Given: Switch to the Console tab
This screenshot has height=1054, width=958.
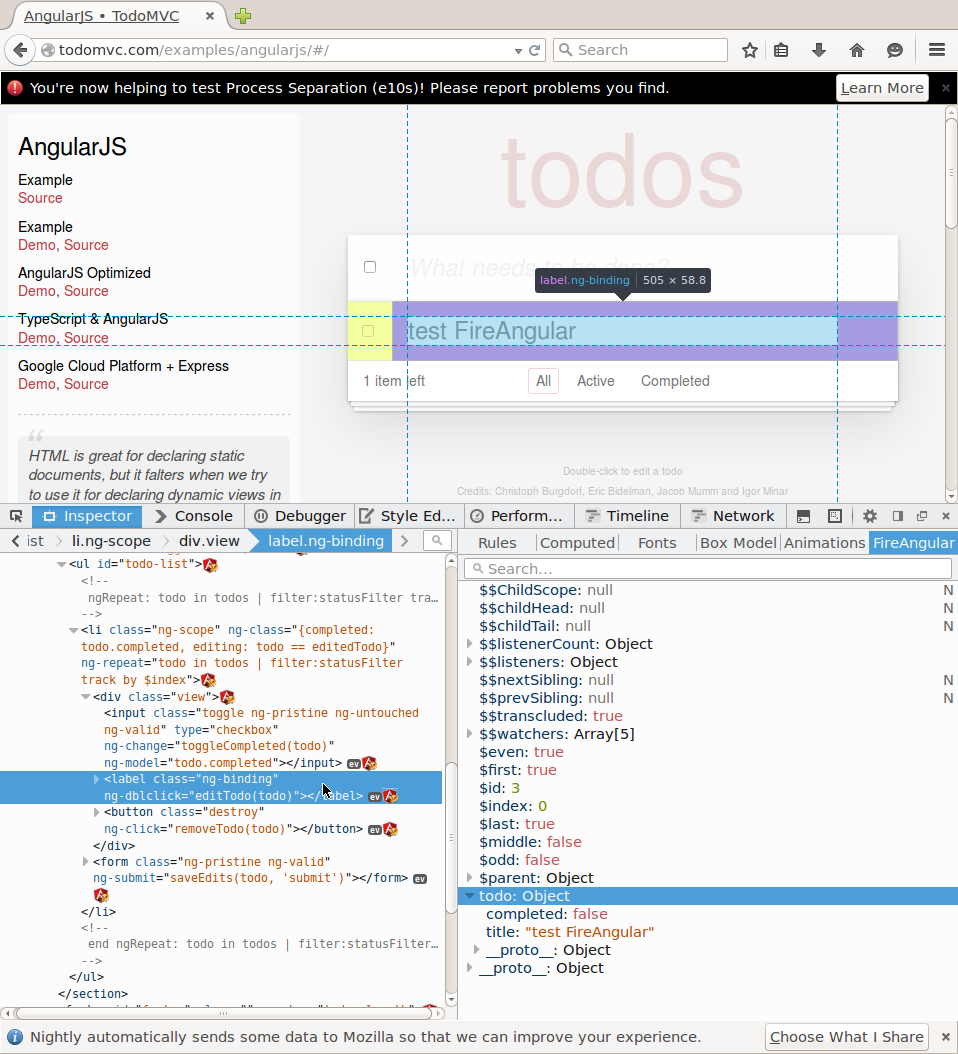Looking at the screenshot, I should pyautogui.click(x=194, y=516).
